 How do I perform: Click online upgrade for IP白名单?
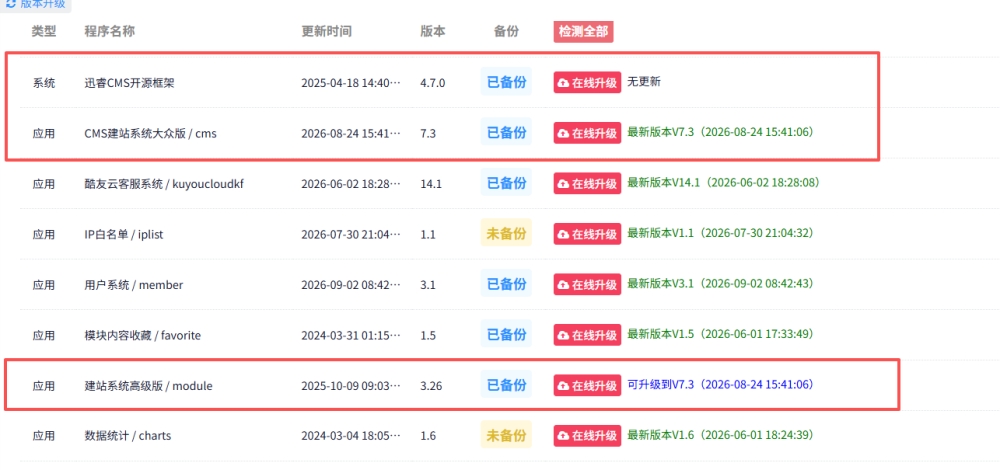pos(587,234)
